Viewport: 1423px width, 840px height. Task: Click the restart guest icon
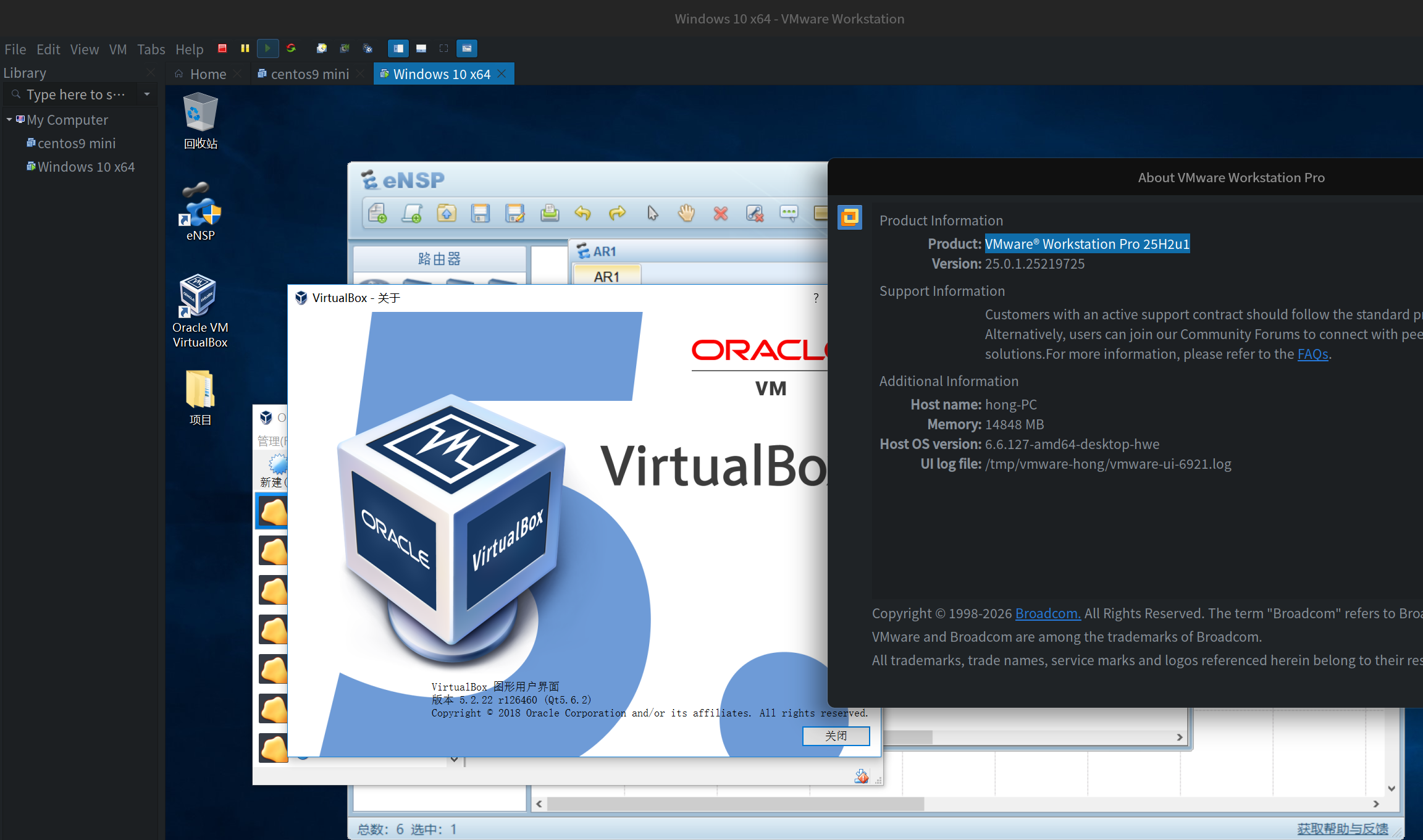point(291,48)
